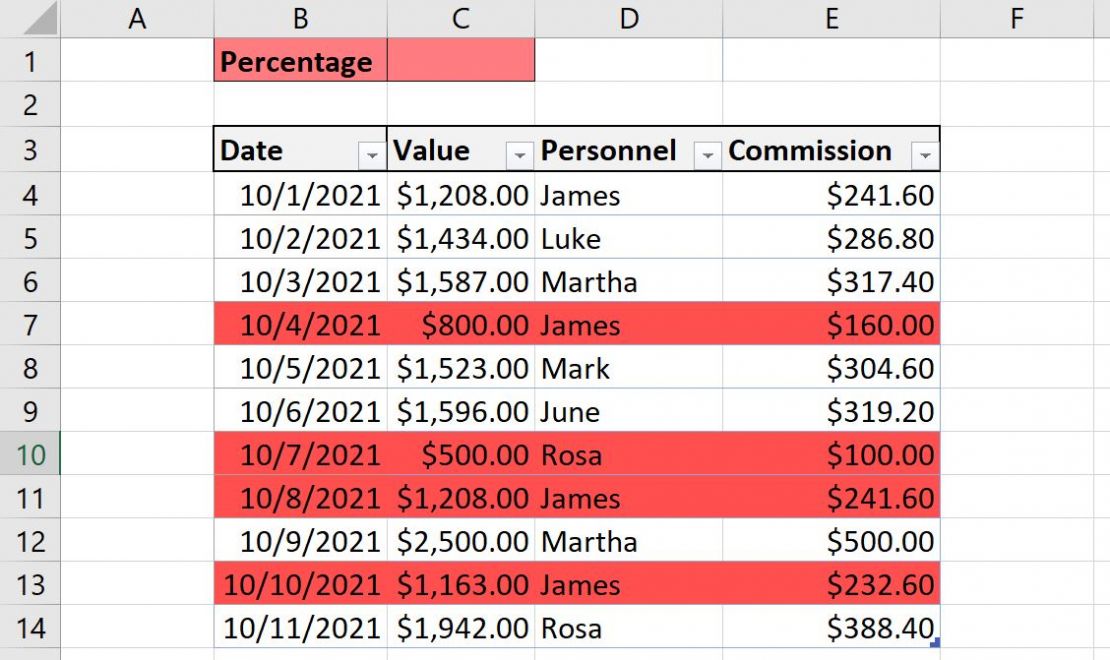Screen dimensions: 1110x660
Task: Select column A by its header
Action: tap(138, 18)
